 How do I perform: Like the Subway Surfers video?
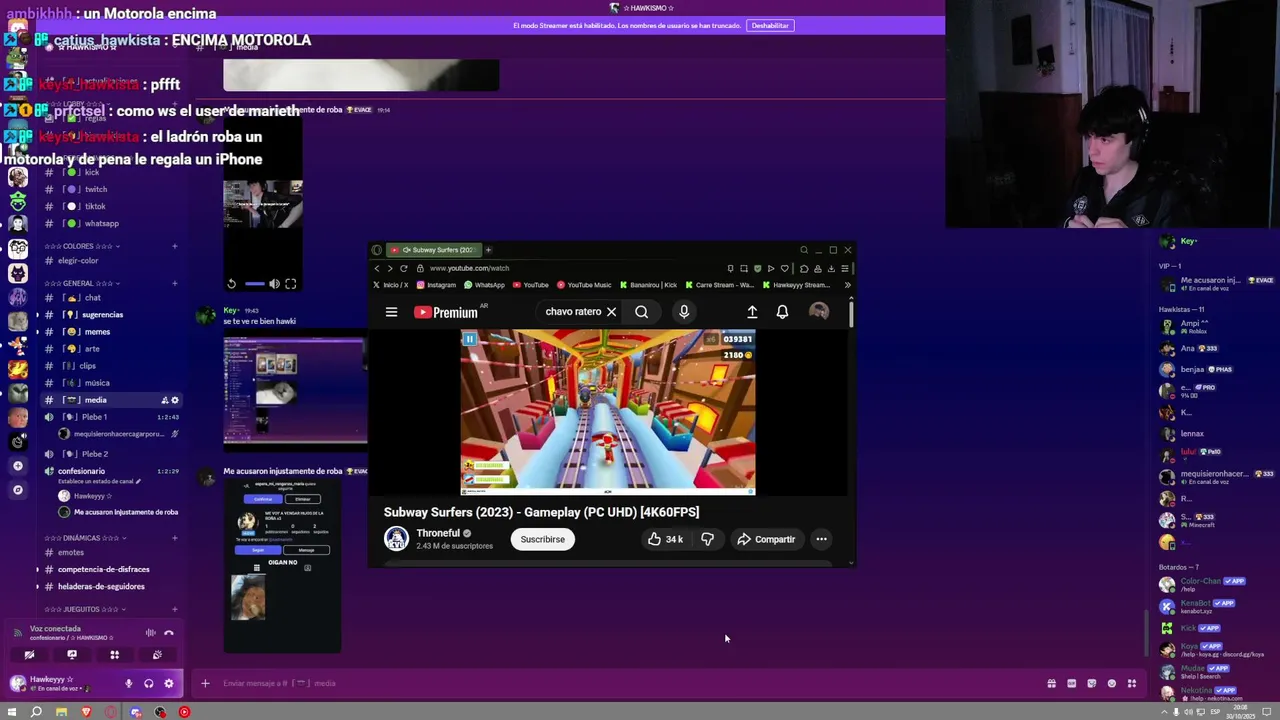coord(665,539)
